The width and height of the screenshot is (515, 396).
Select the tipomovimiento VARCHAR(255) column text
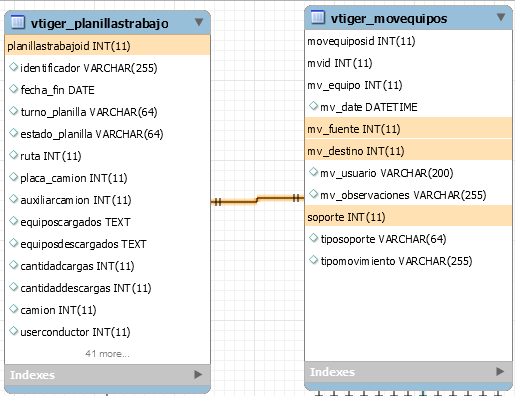tap(396, 261)
